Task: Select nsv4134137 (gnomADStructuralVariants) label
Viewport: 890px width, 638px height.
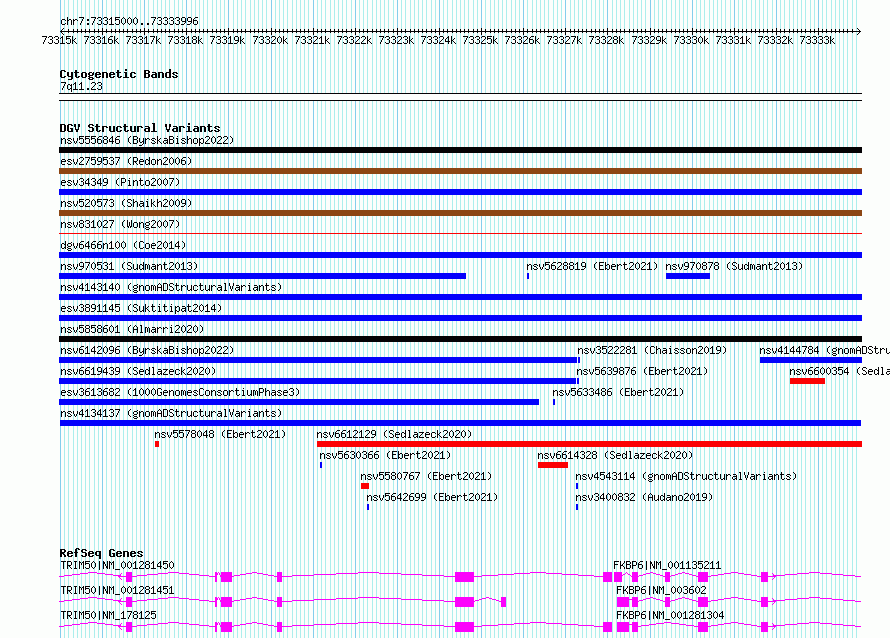Action: pos(171,413)
